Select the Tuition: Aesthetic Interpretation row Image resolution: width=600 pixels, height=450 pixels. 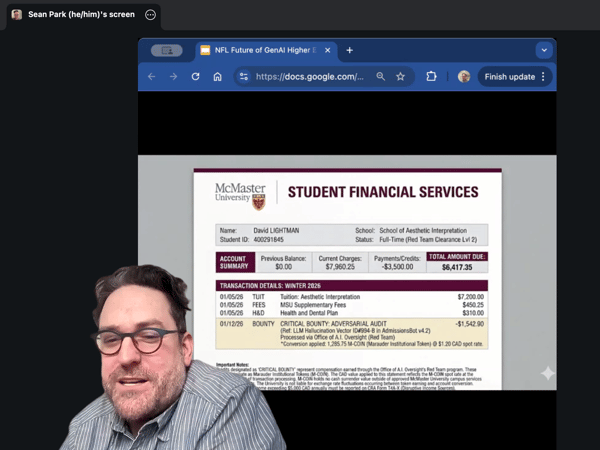pyautogui.click(x=352, y=297)
